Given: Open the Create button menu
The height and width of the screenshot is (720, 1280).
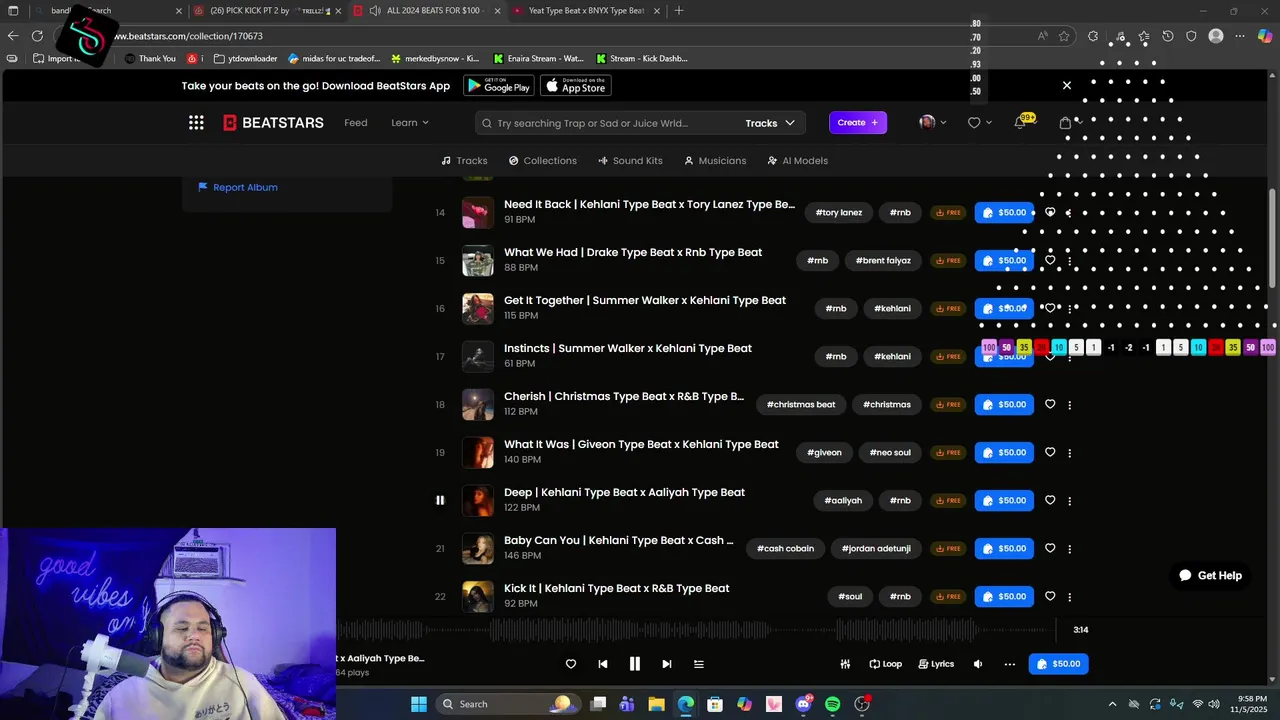Looking at the screenshot, I should click(858, 123).
